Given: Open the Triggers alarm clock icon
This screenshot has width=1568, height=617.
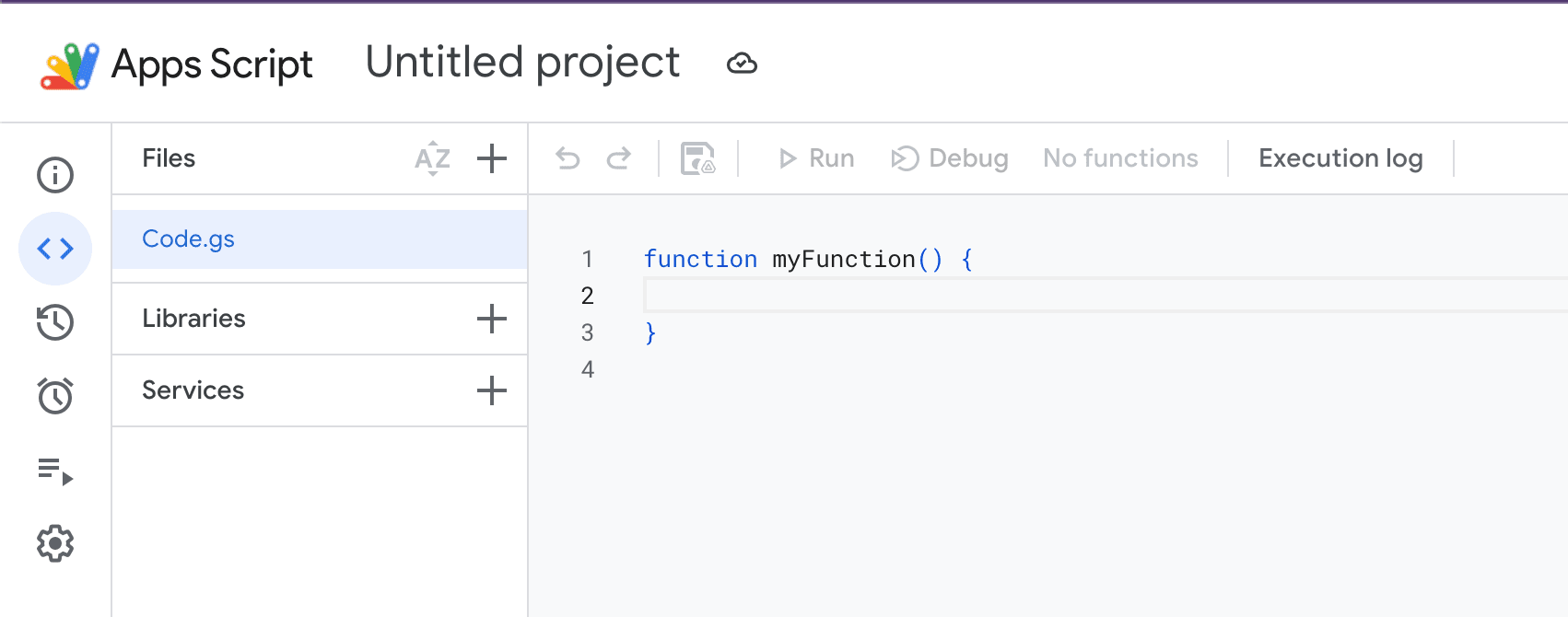Looking at the screenshot, I should point(55,396).
